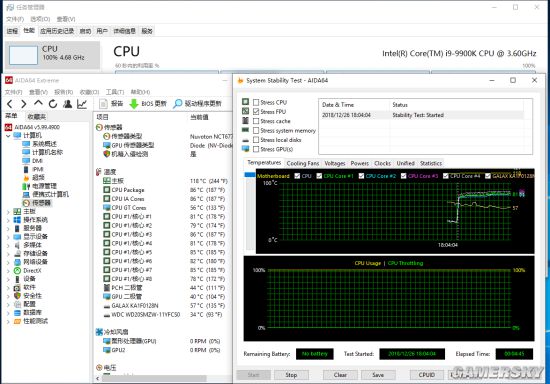The image size is (550, 384).
Task: Click the graph chart toolbar icon
Action: coord(82,104)
